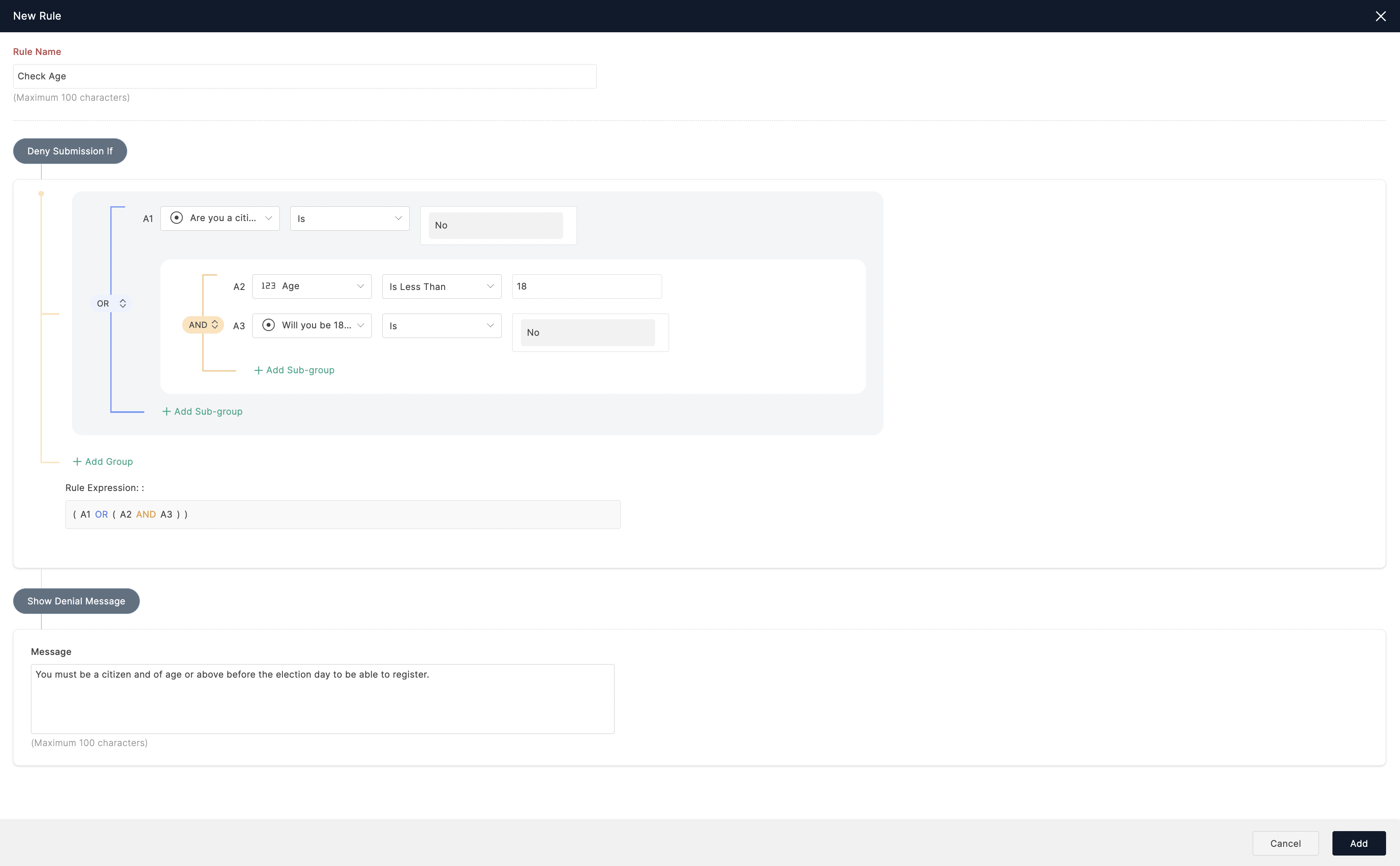Screen dimensions: 1400x866
Task: Click radio icon in A3 field selector
Action: coord(268,325)
